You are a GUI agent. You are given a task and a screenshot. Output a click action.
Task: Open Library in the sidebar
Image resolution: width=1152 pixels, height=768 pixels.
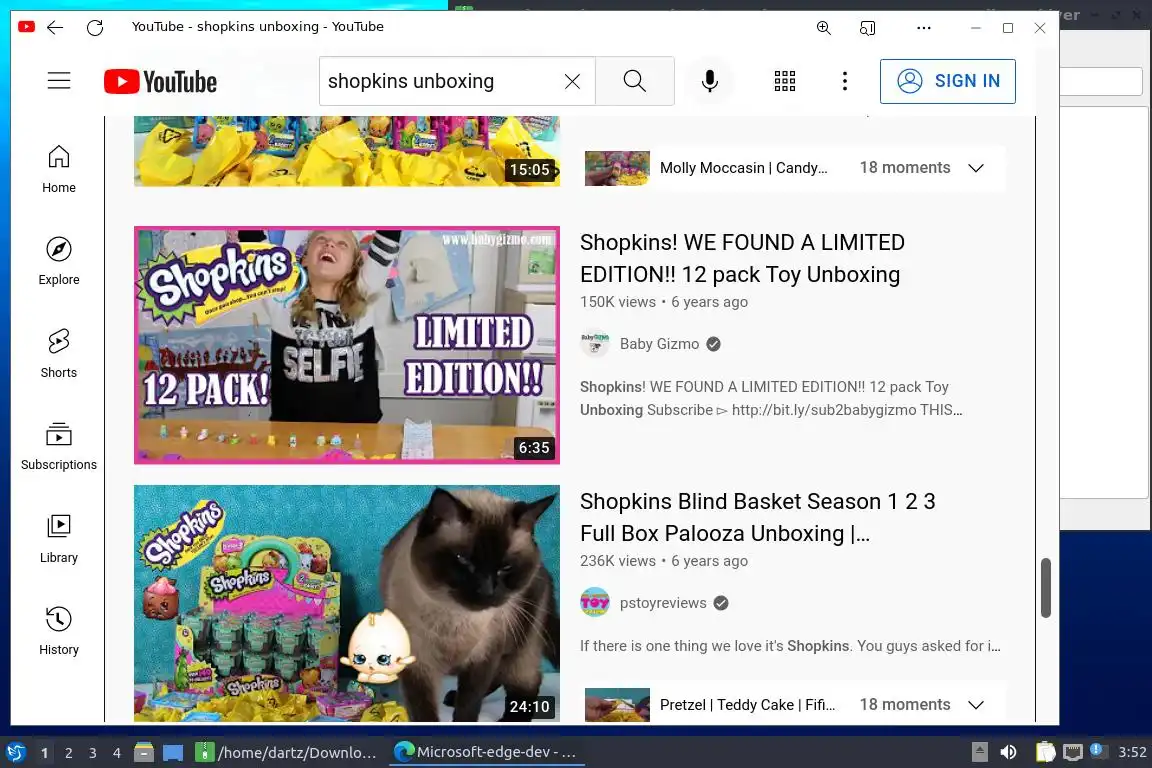[x=59, y=539]
